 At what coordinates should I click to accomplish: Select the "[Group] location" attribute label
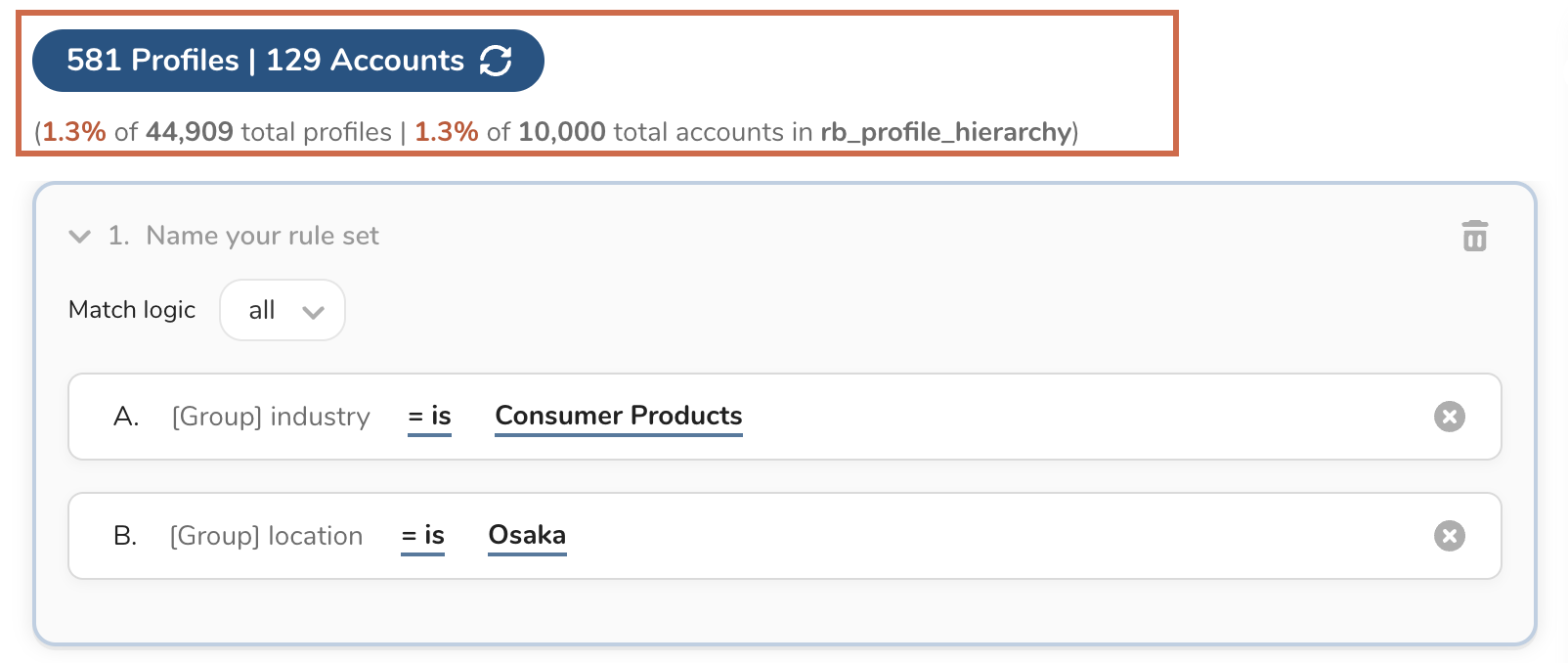266,536
